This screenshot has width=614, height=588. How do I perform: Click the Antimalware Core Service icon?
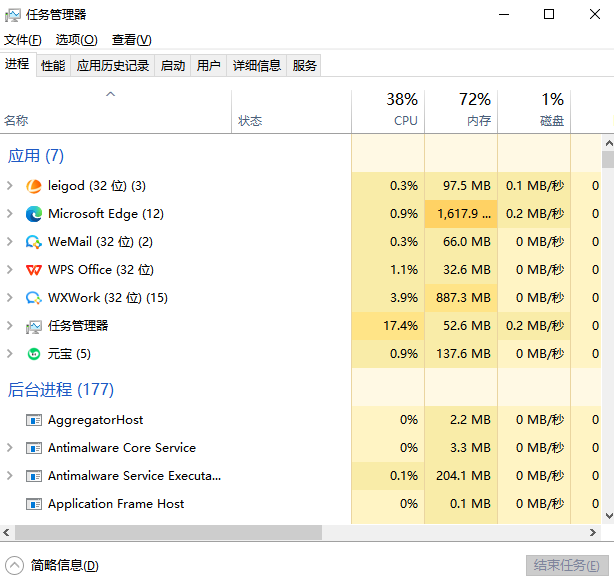click(34, 448)
